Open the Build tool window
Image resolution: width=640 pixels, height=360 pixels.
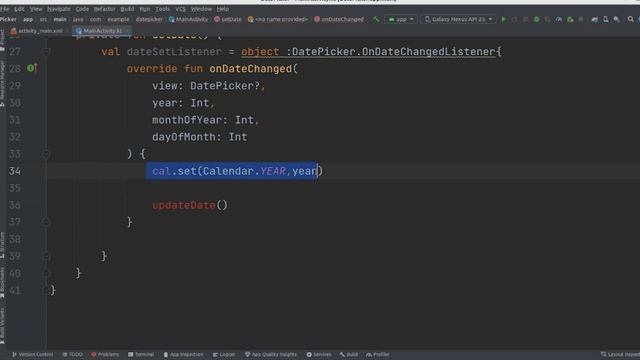[349, 354]
